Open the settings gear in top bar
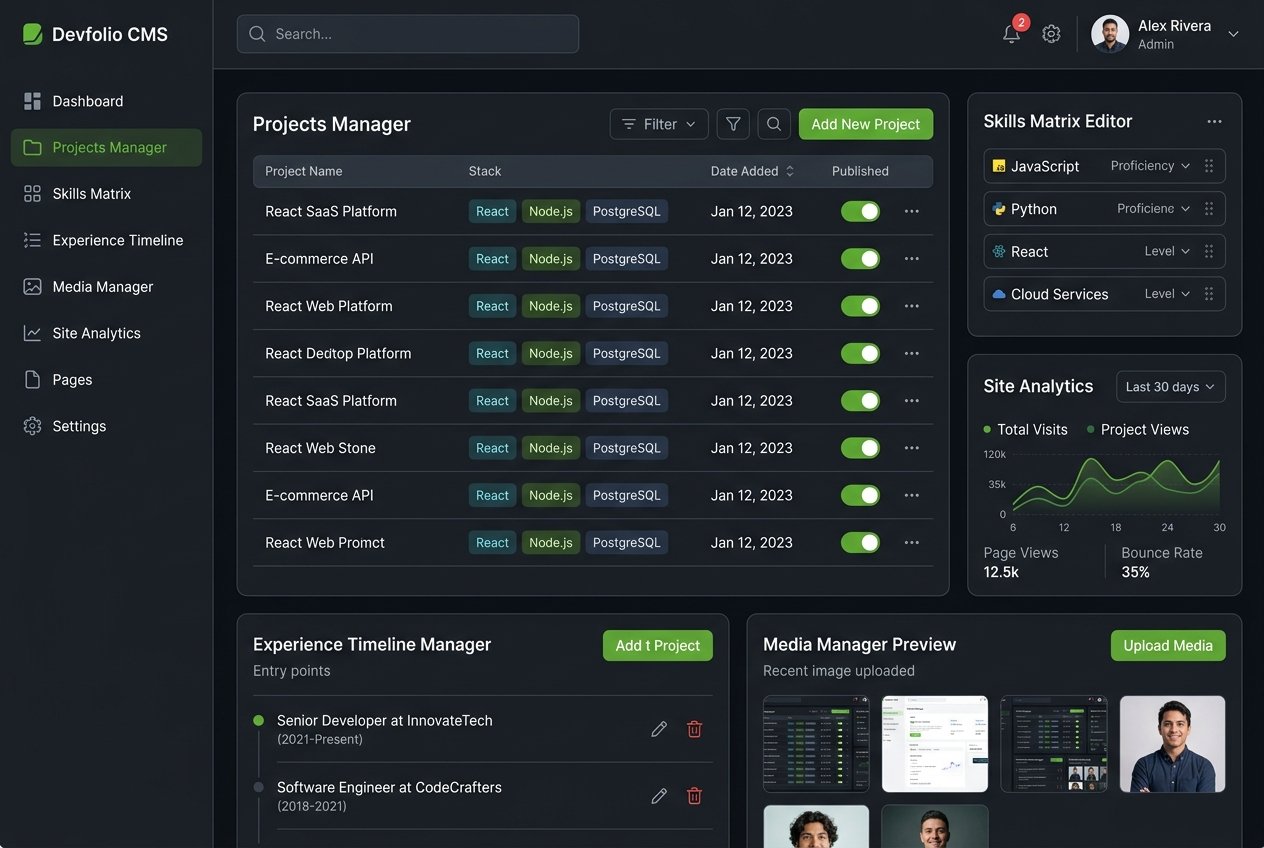Screen dimensions: 1264x848 tap(1051, 34)
